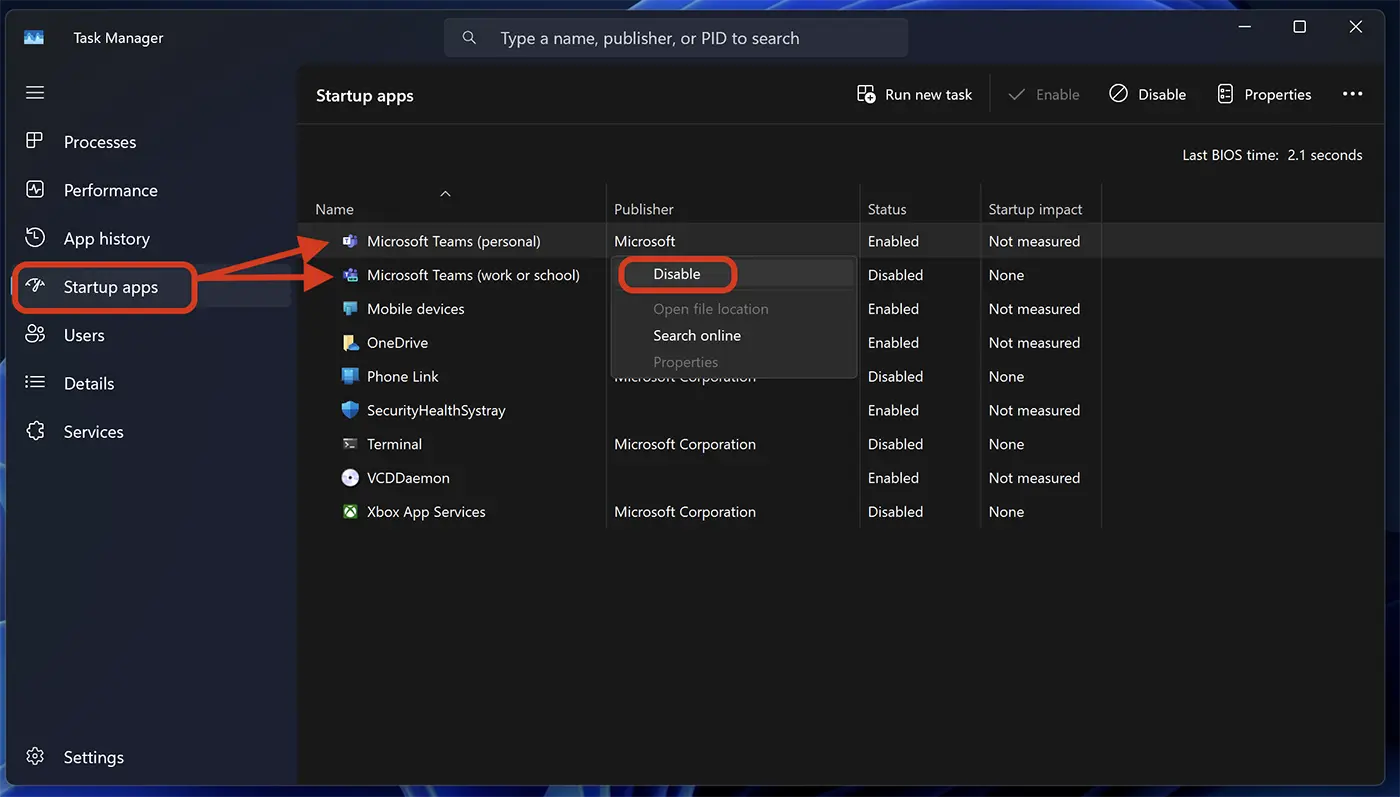The width and height of the screenshot is (1400, 797).
Task: Sort by the Startup impact column header
Action: click(1035, 209)
